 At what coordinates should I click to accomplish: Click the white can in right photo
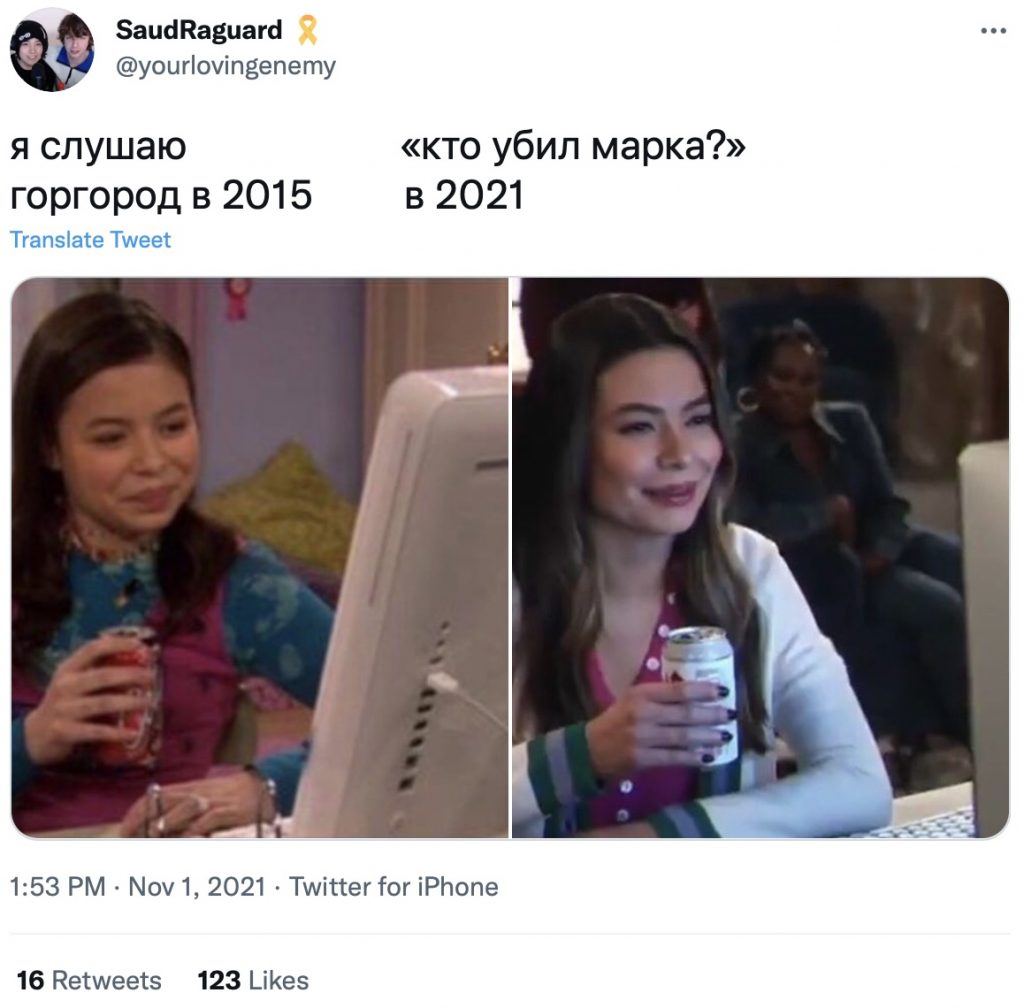(700, 694)
